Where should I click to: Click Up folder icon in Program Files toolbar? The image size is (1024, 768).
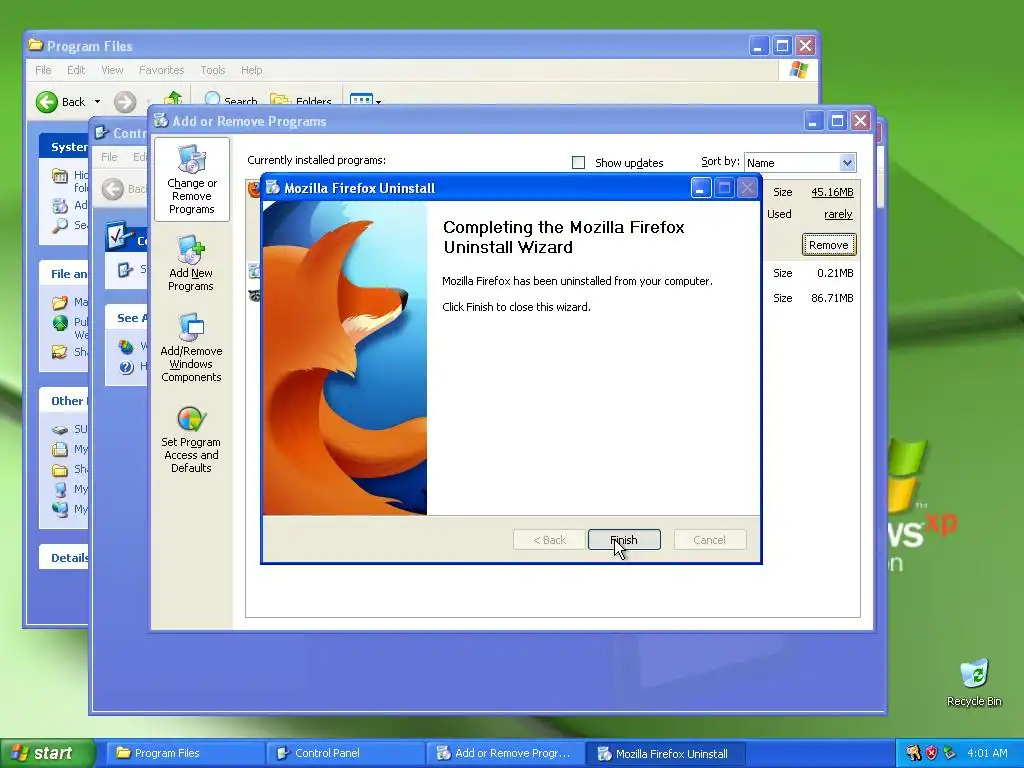172,99
